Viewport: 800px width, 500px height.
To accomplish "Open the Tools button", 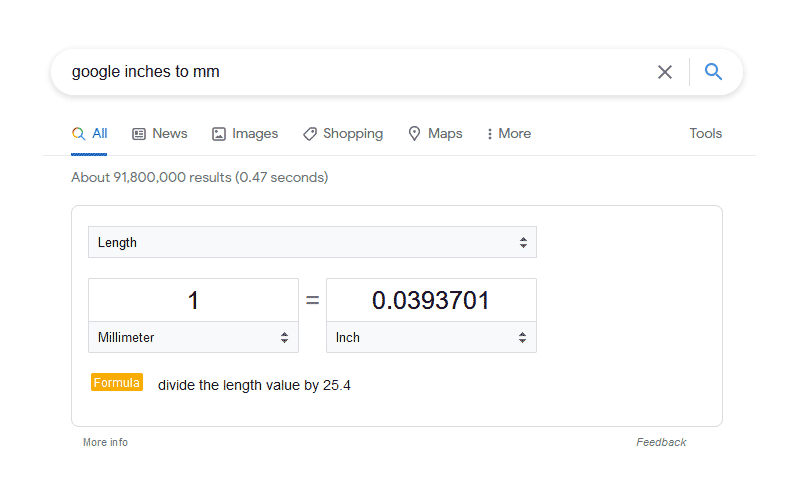I will click(x=706, y=134).
